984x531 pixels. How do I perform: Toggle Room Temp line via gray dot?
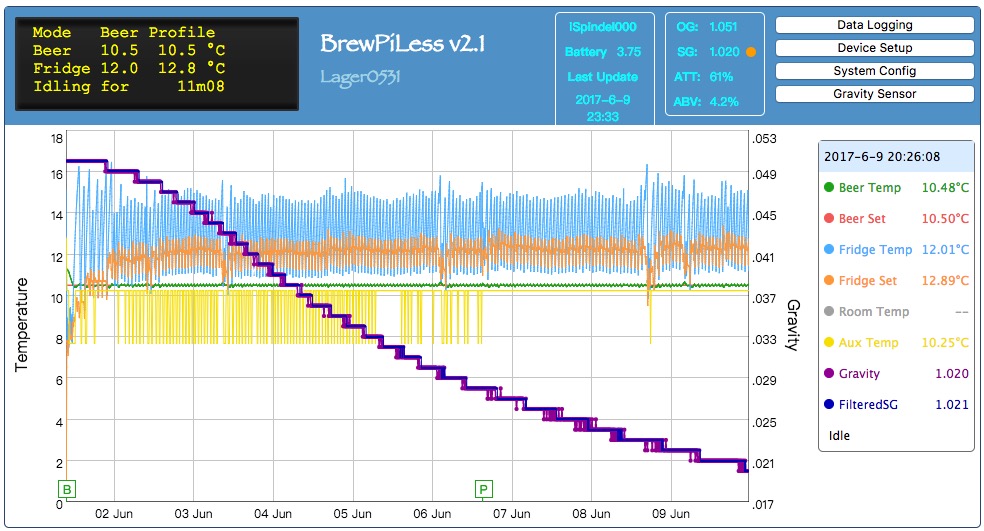(x=828, y=311)
